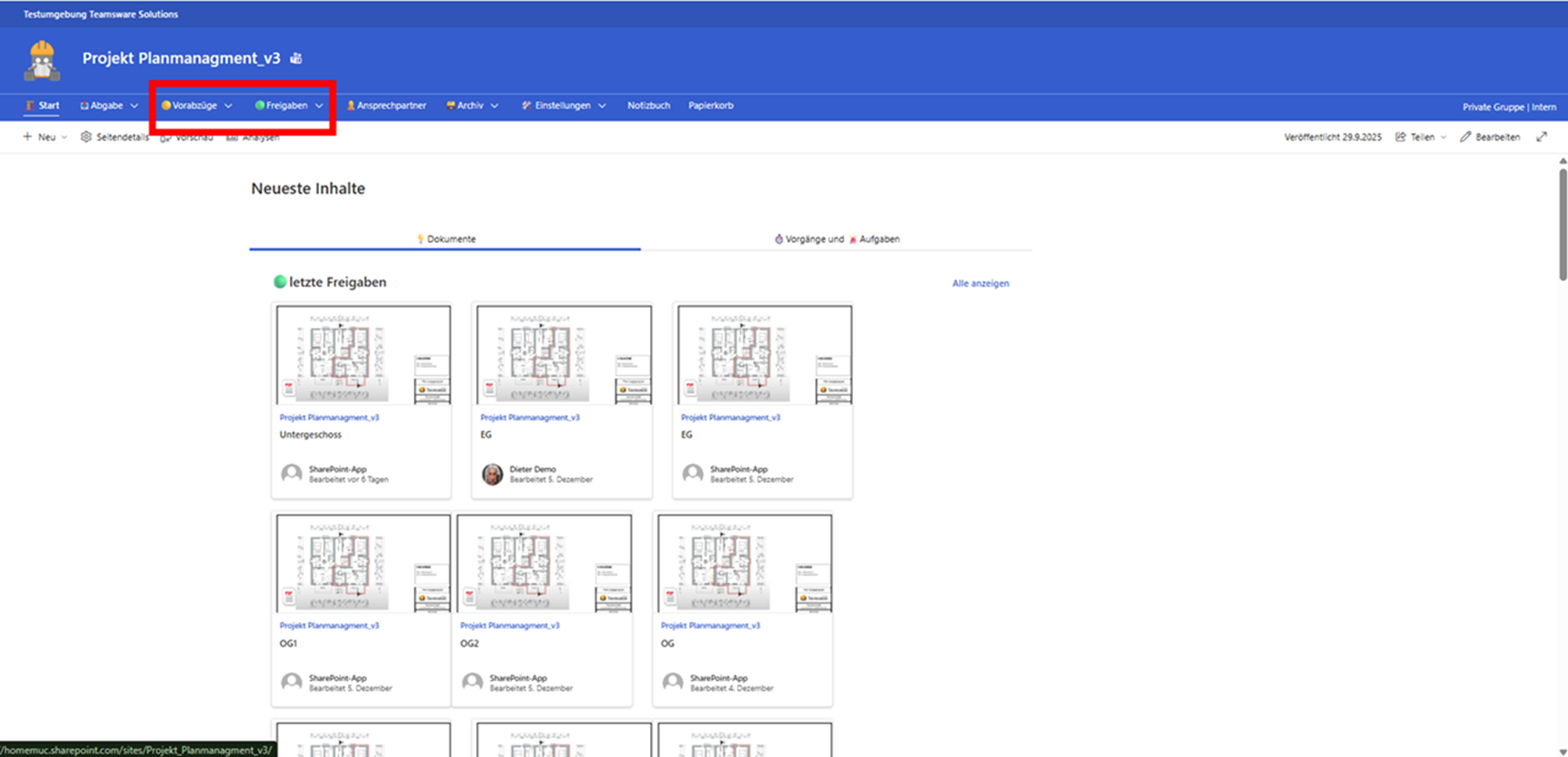Image resolution: width=1568 pixels, height=757 pixels.
Task: Switch to the Vorgänge und Aufgaben tab
Action: [837, 239]
